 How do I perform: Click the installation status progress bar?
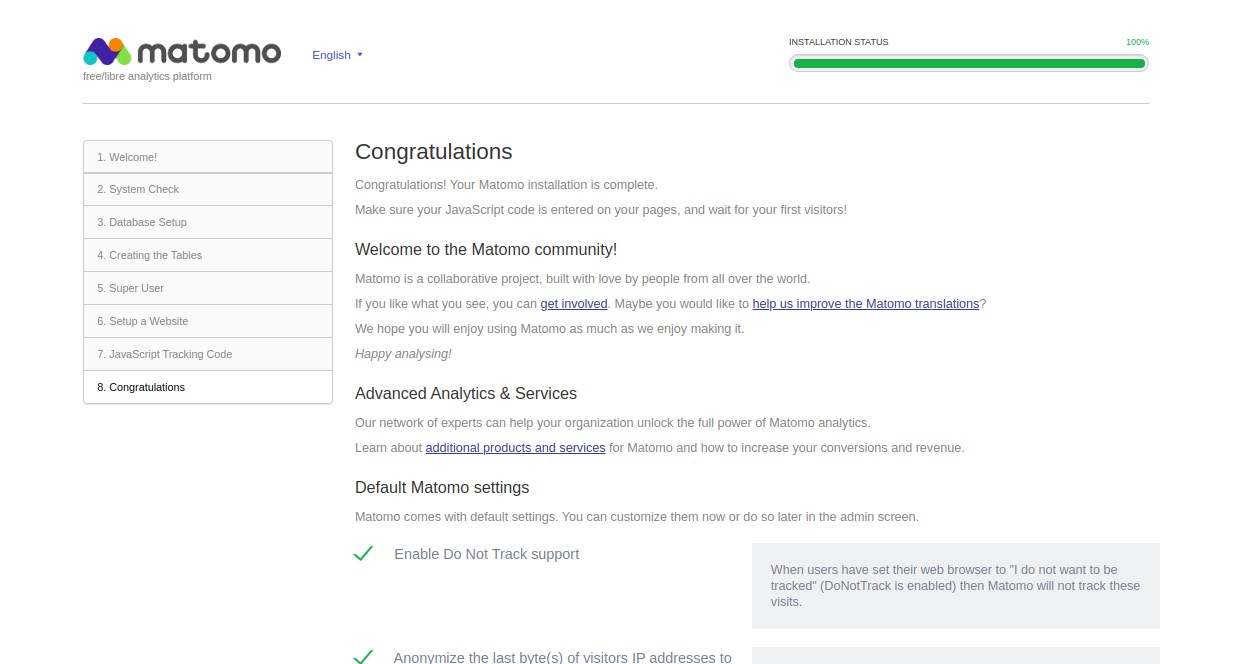click(x=968, y=63)
